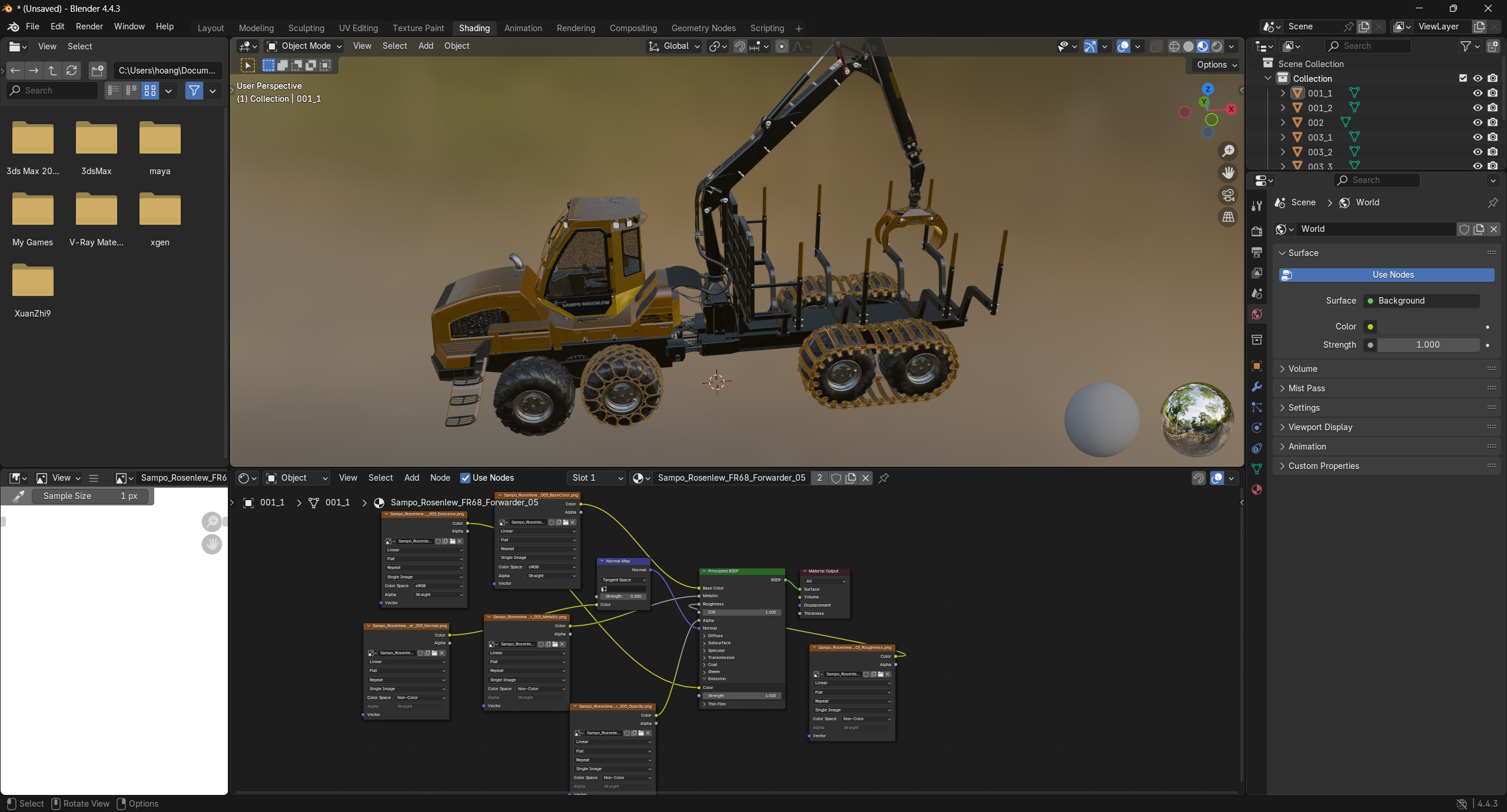This screenshot has height=812, width=1507.
Task: Uncheck Use Nodes in node editor
Action: [465, 478]
